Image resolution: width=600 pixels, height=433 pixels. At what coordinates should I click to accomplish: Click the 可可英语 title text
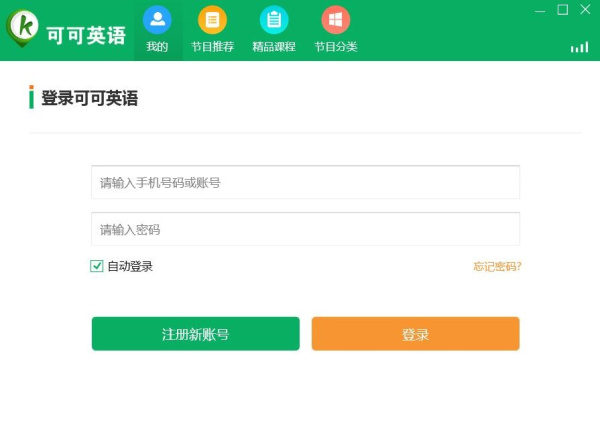pos(86,36)
